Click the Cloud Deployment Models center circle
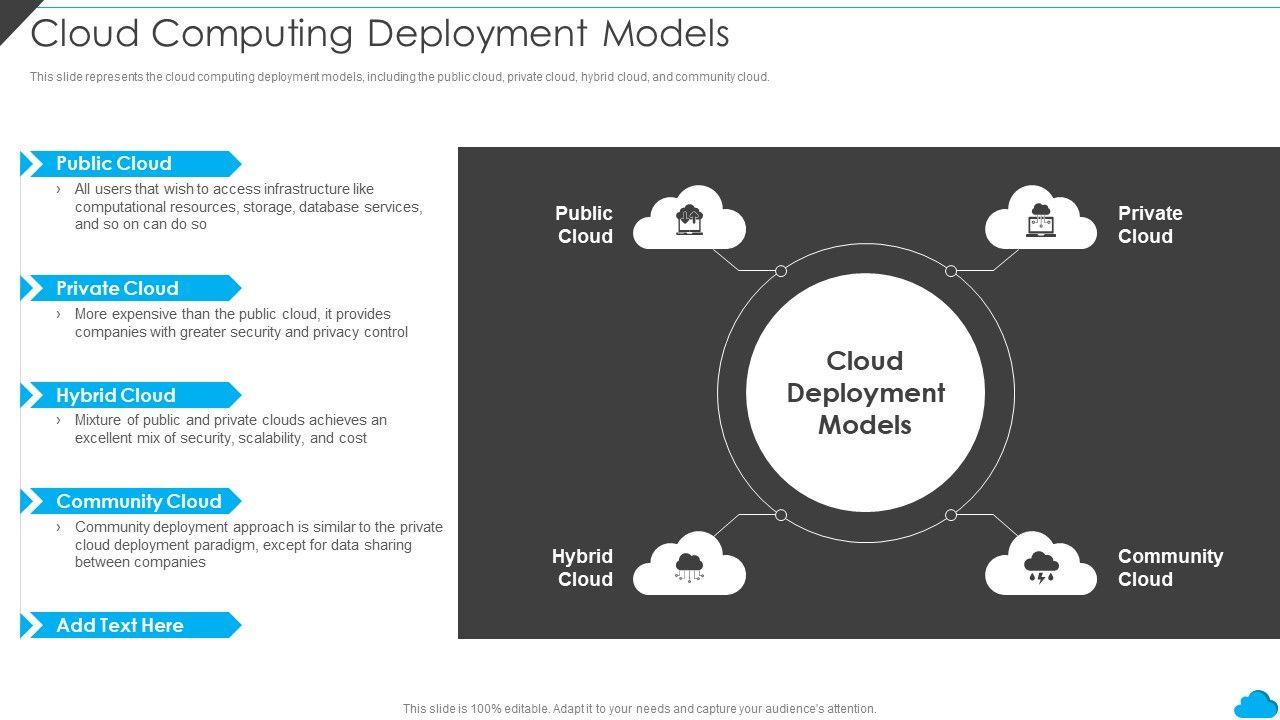 (865, 393)
